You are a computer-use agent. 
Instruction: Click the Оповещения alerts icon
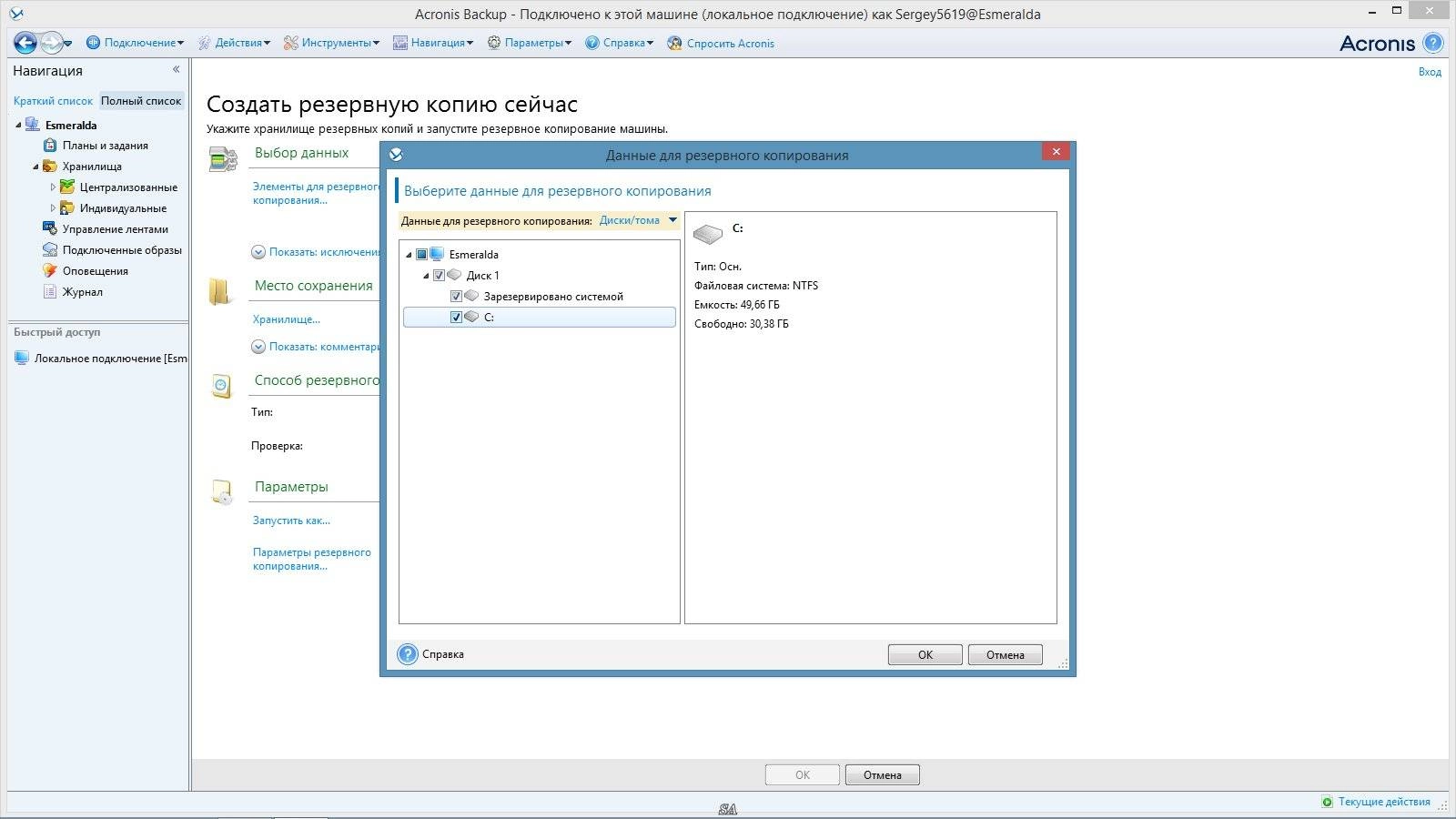click(50, 270)
